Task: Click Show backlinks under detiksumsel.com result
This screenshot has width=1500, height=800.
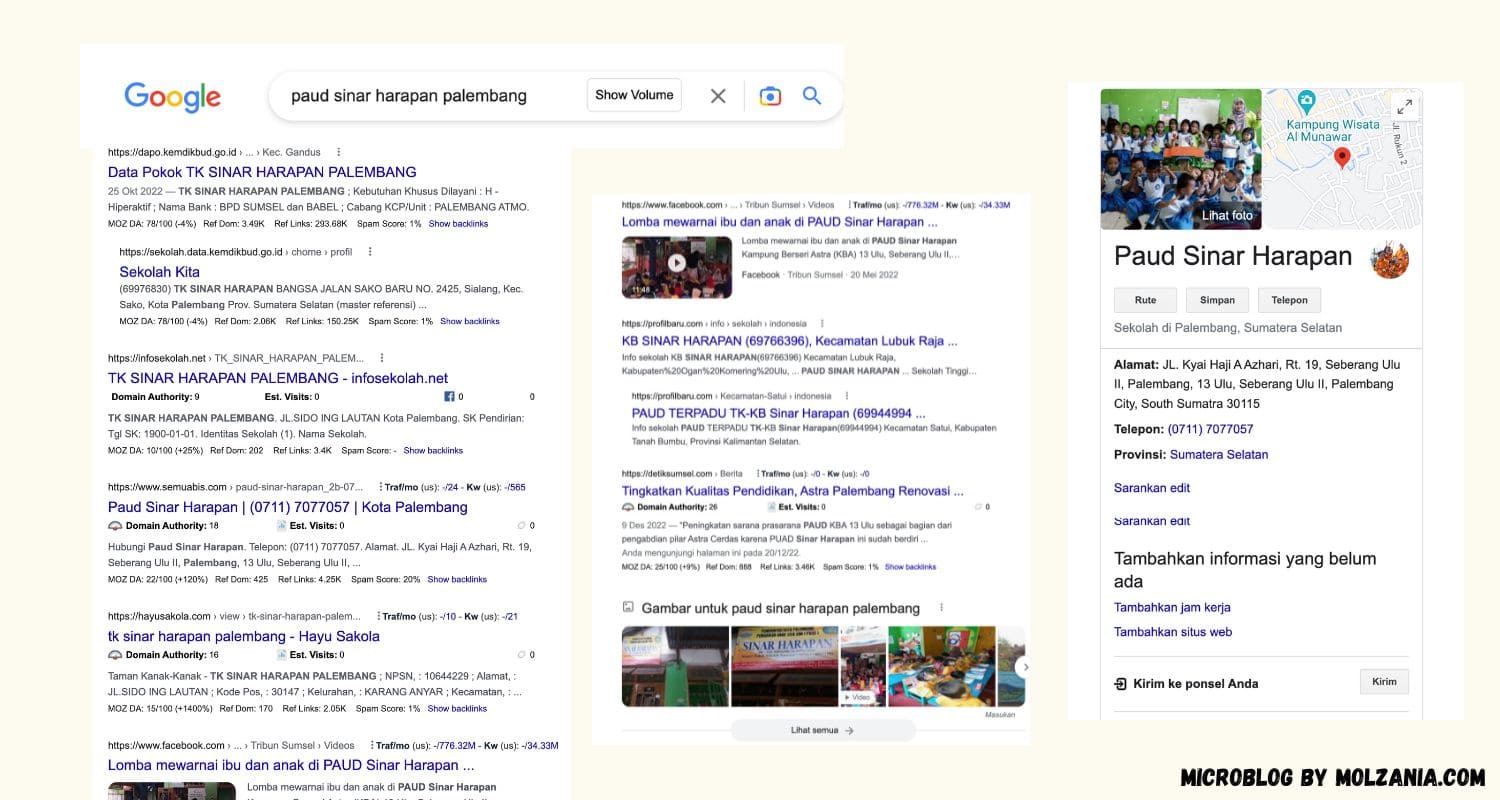Action: click(910, 567)
